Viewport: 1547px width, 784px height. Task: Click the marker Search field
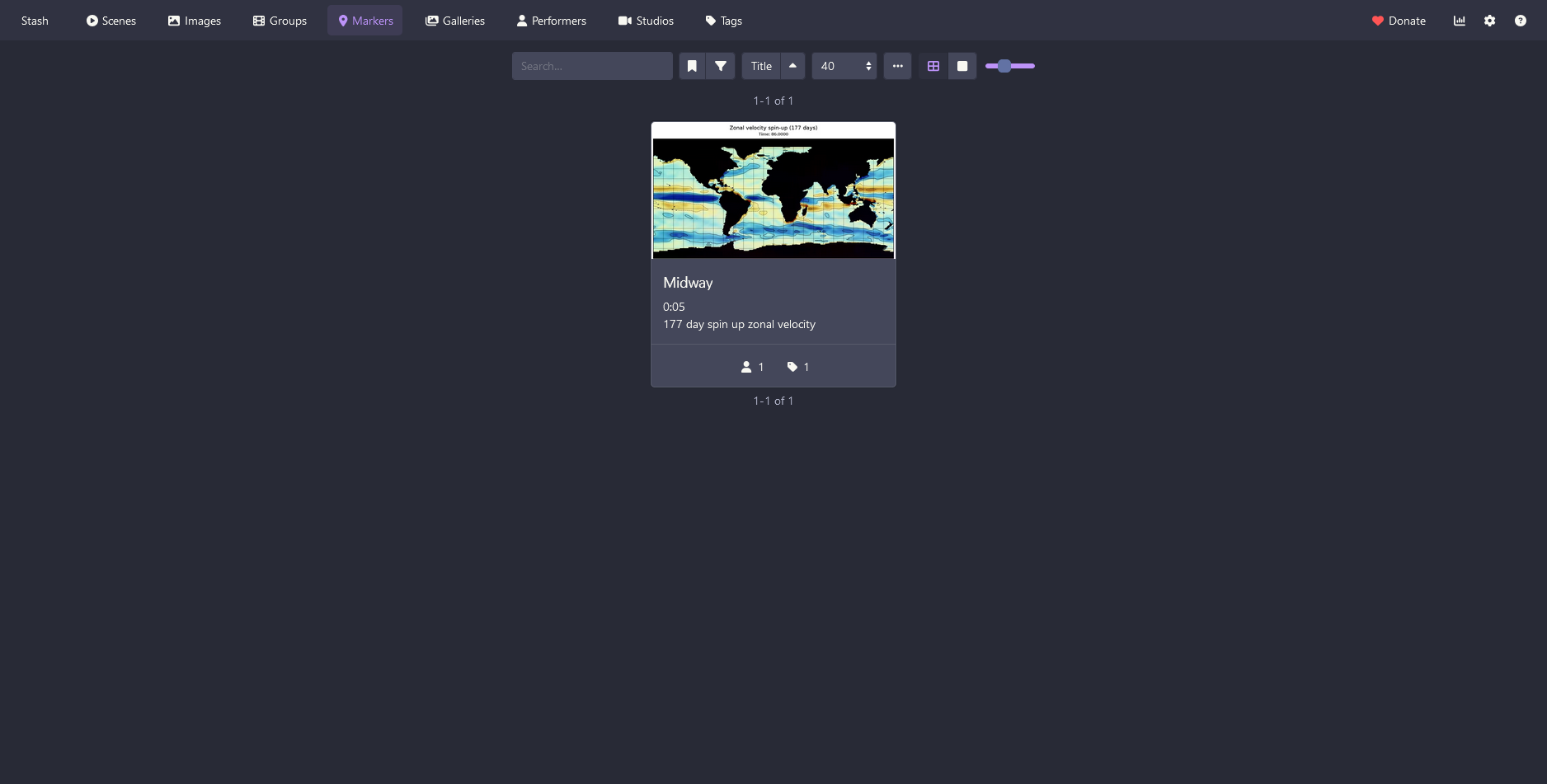pyautogui.click(x=592, y=66)
